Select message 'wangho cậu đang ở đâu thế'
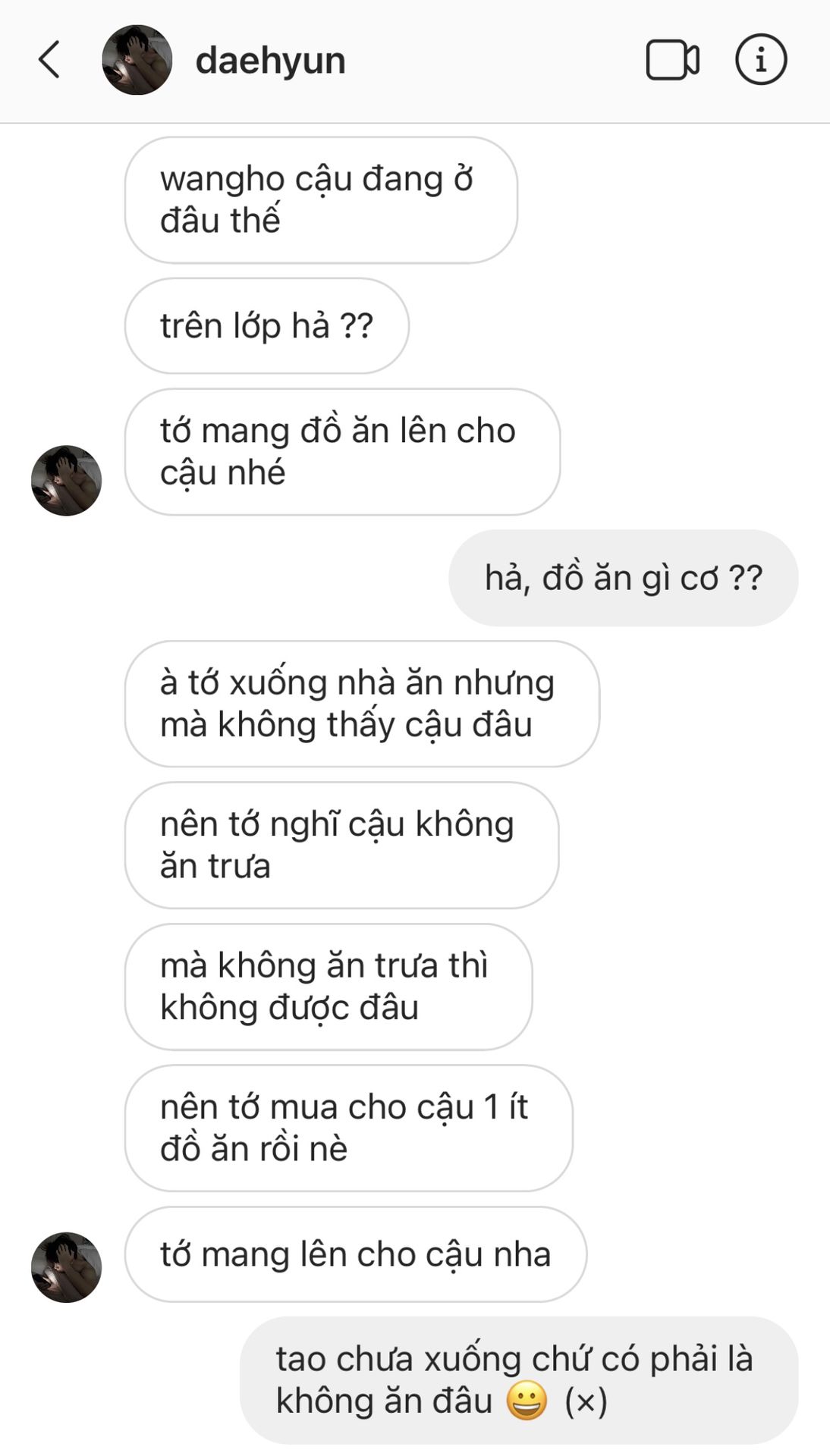The image size is (830, 1456). click(x=321, y=200)
